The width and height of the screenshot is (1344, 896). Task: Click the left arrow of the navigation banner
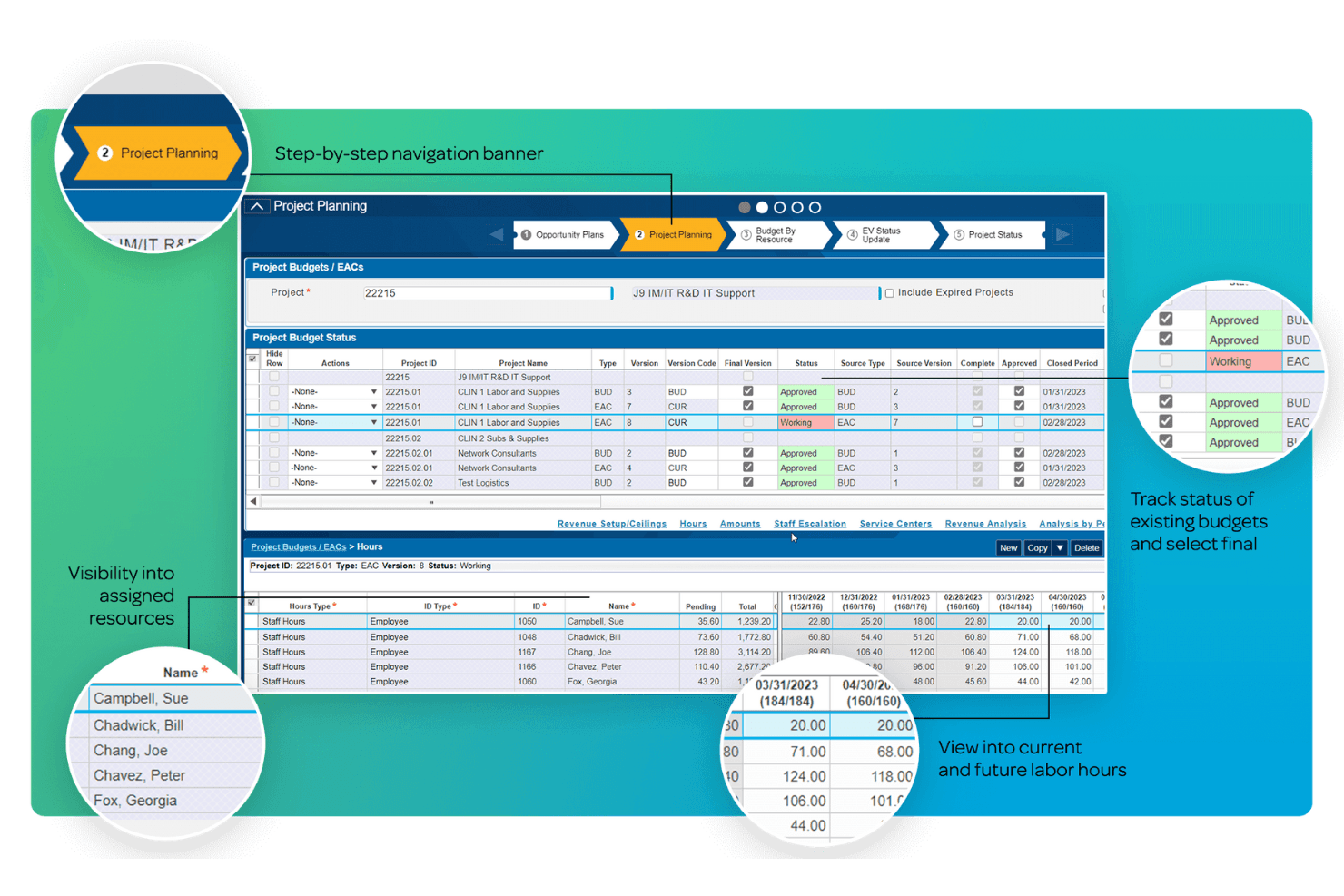coord(497,234)
